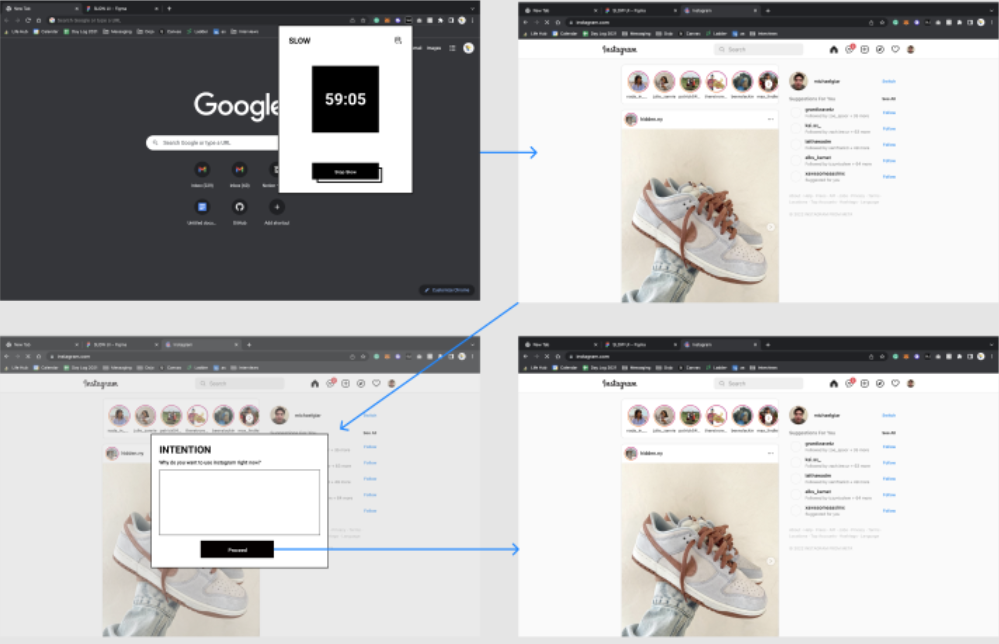Switch to the Figma tab in the Google window
Screen dimensions: 999x644
pos(121,8)
